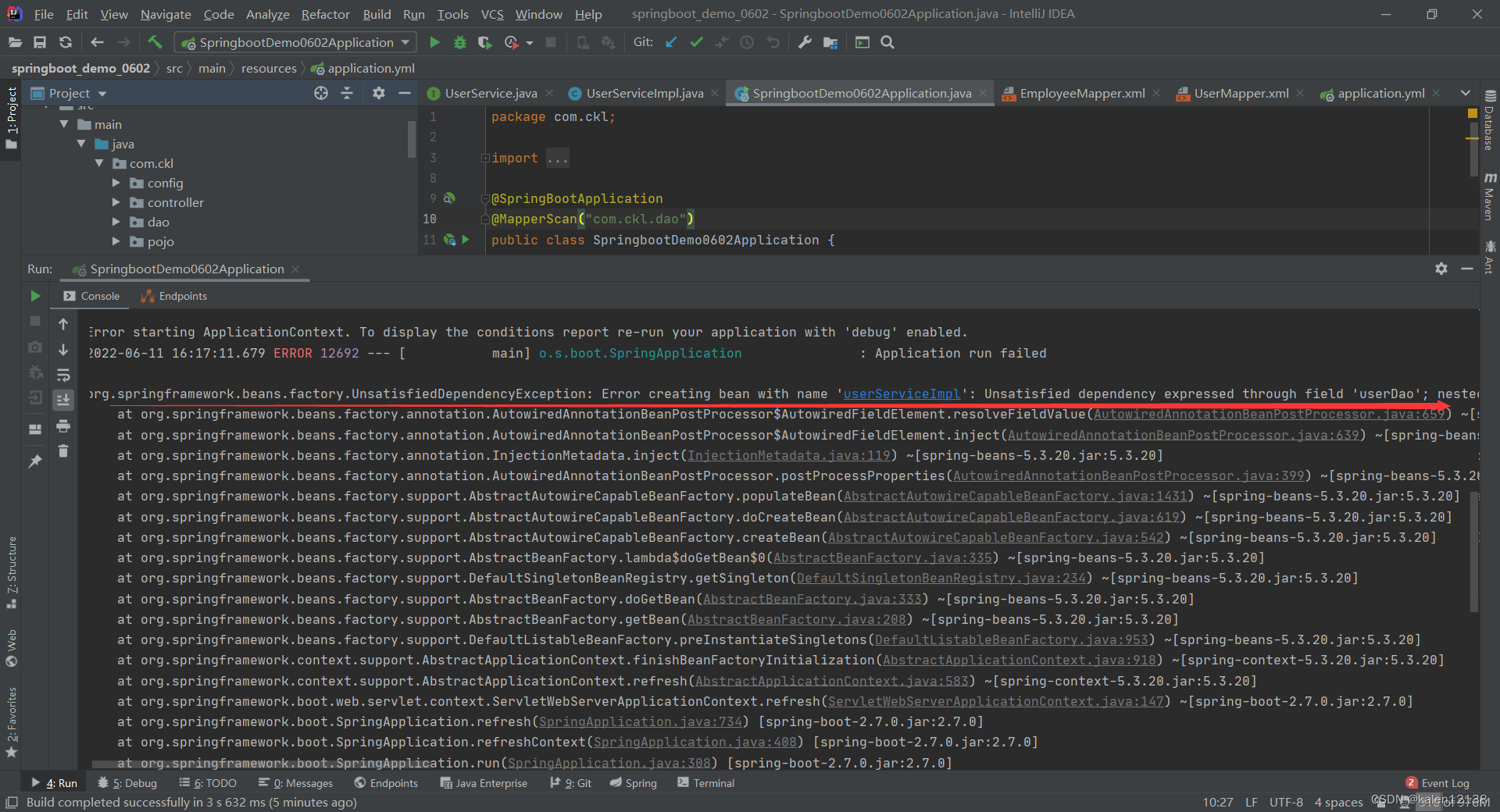
Task: Synchronize files with the reload icon
Action: click(x=66, y=42)
